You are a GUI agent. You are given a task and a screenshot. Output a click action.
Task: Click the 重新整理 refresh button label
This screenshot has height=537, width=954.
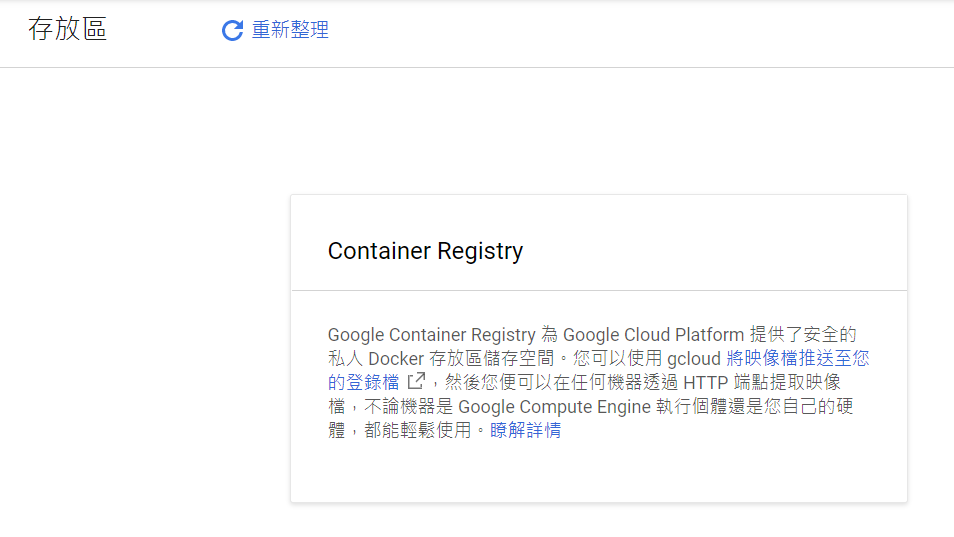pyautogui.click(x=290, y=31)
